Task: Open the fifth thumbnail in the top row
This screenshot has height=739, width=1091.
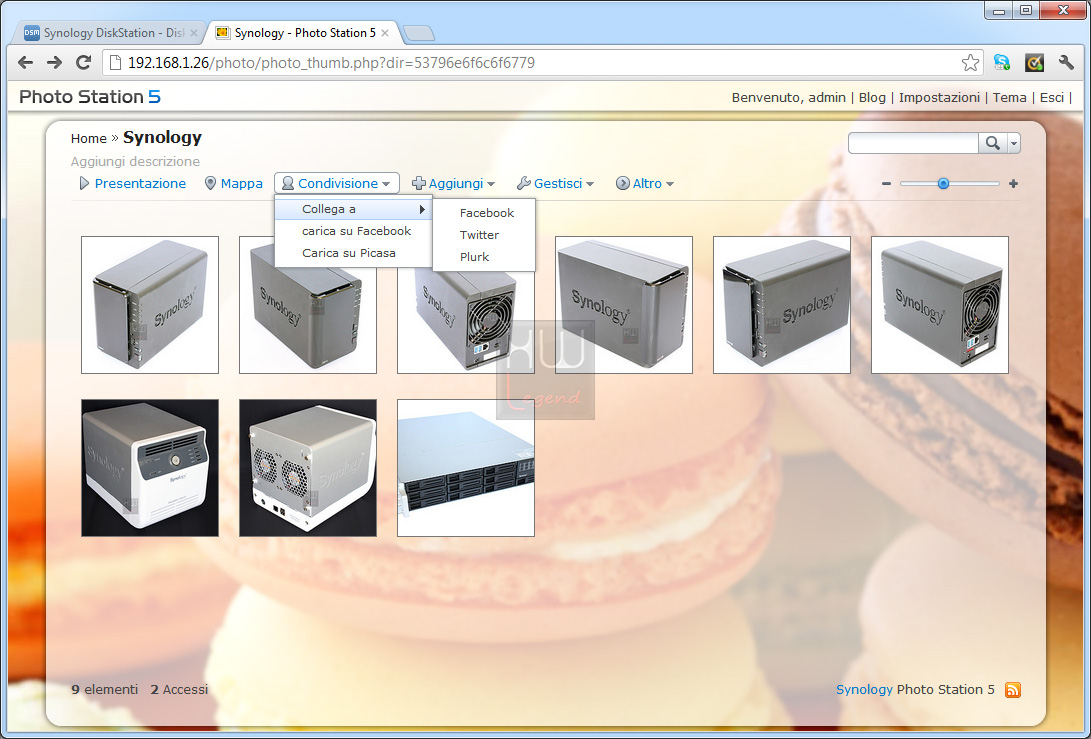Action: [x=781, y=305]
